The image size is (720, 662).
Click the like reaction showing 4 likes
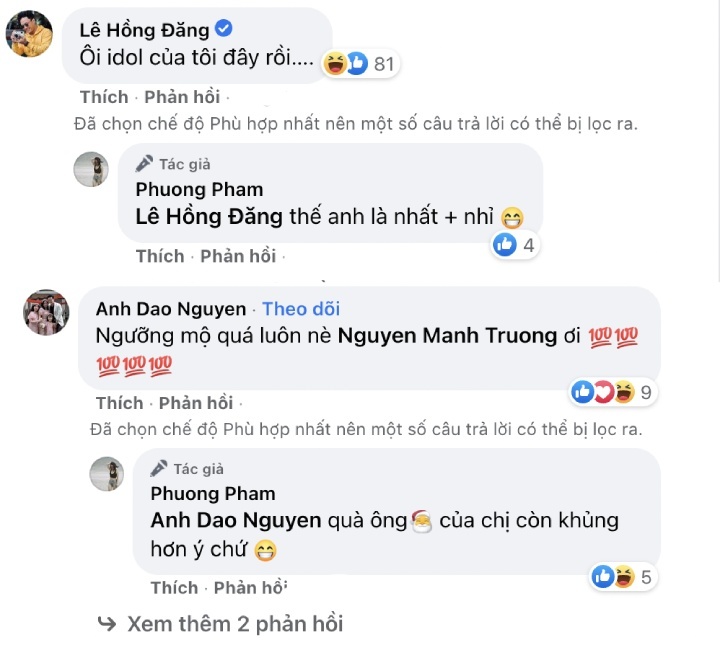(515, 245)
